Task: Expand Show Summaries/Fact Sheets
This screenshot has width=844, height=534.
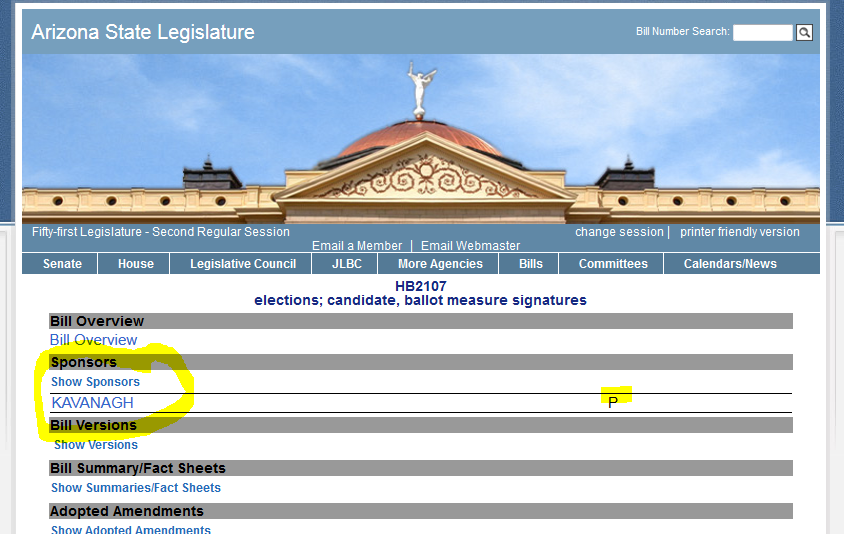Action: [136, 488]
